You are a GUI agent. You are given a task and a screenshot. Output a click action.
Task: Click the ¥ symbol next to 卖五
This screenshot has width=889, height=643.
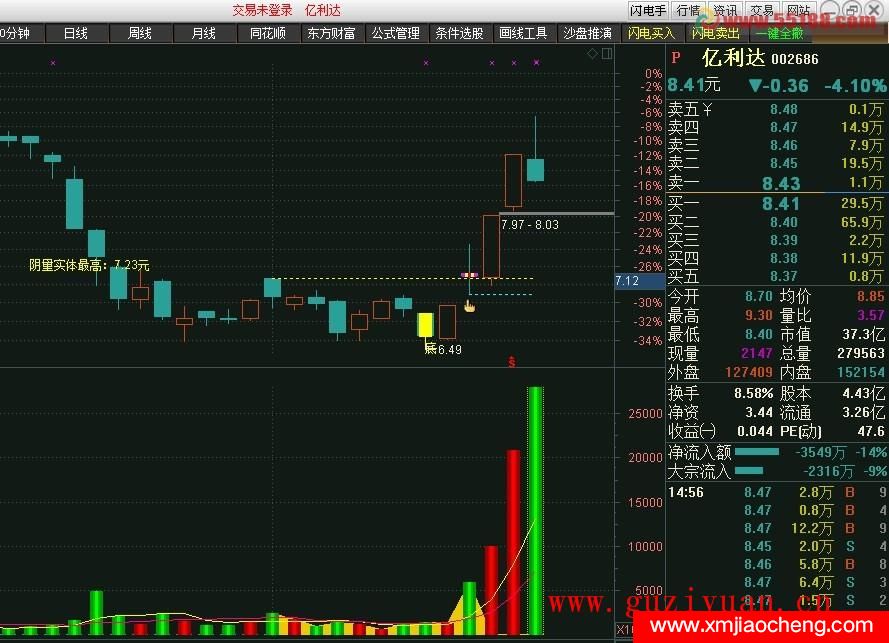708,109
